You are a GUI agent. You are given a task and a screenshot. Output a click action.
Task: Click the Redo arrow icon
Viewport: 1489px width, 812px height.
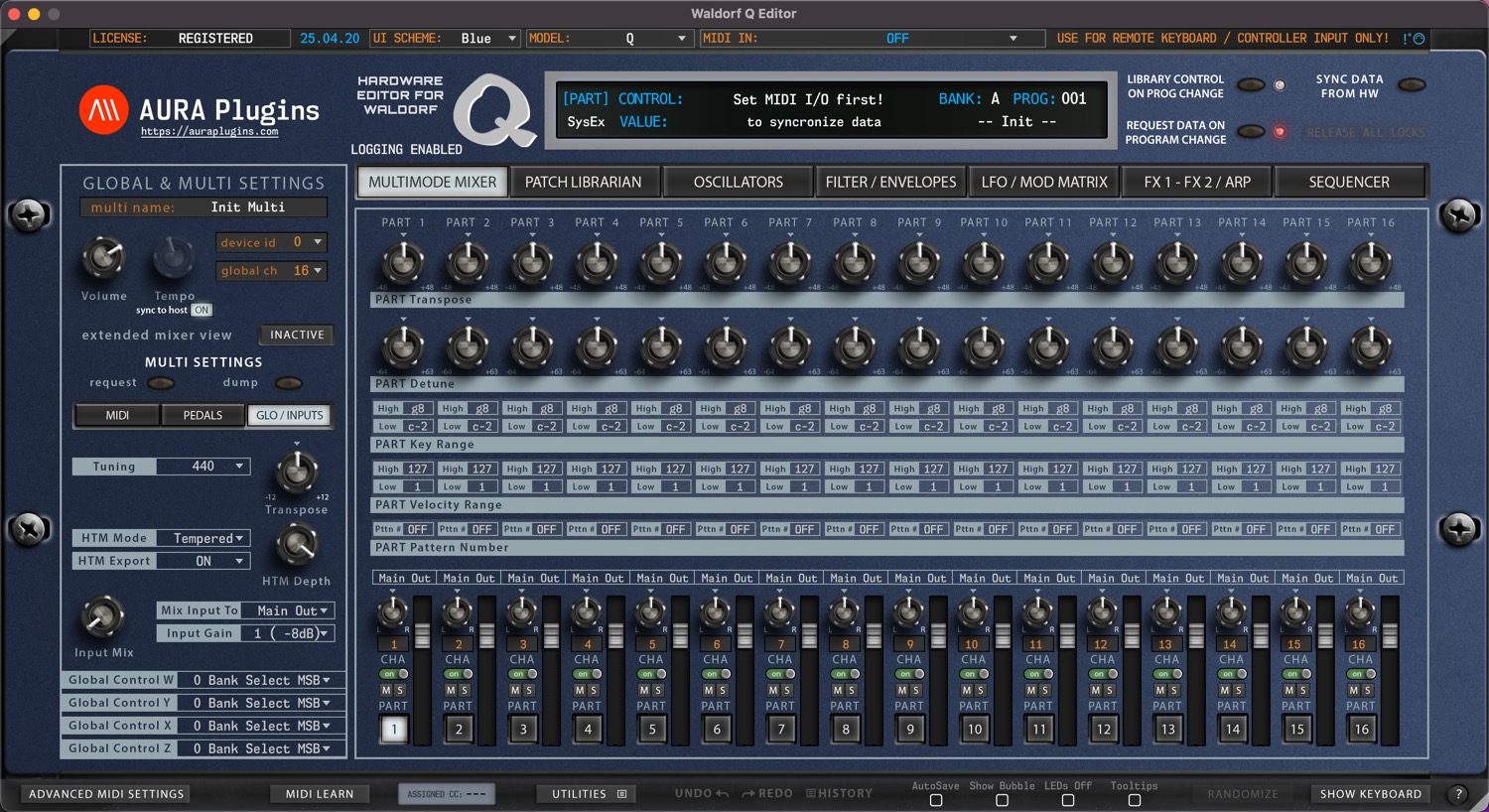748,793
